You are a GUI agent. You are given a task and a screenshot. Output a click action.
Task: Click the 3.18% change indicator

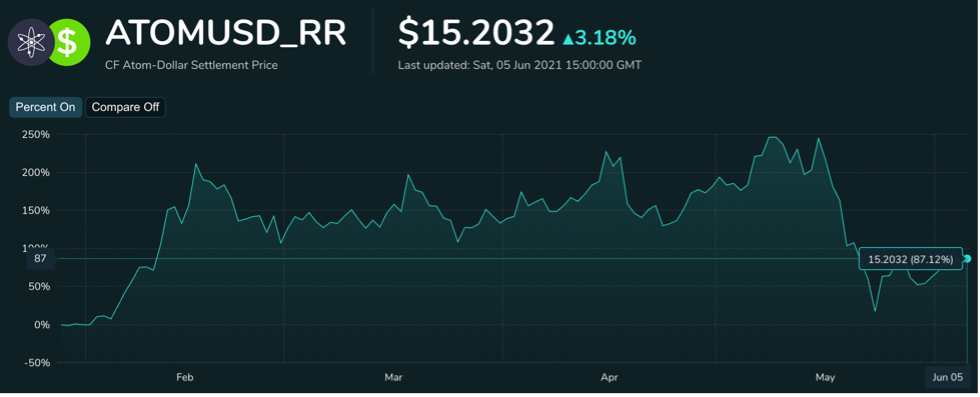click(599, 38)
